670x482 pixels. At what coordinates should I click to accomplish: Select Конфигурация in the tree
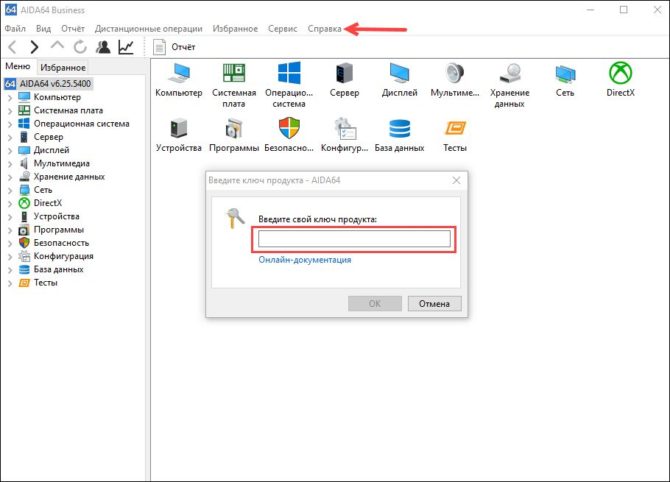tap(63, 256)
